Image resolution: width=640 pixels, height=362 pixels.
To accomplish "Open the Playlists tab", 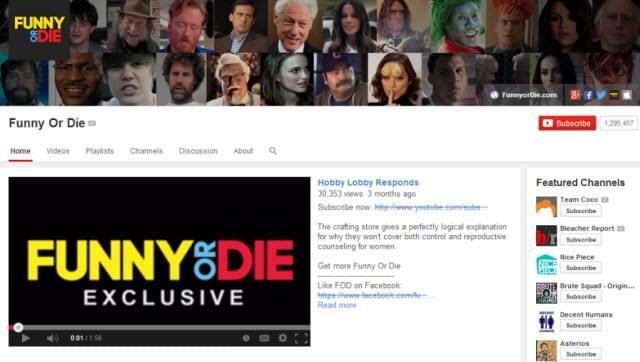I will (100, 151).
